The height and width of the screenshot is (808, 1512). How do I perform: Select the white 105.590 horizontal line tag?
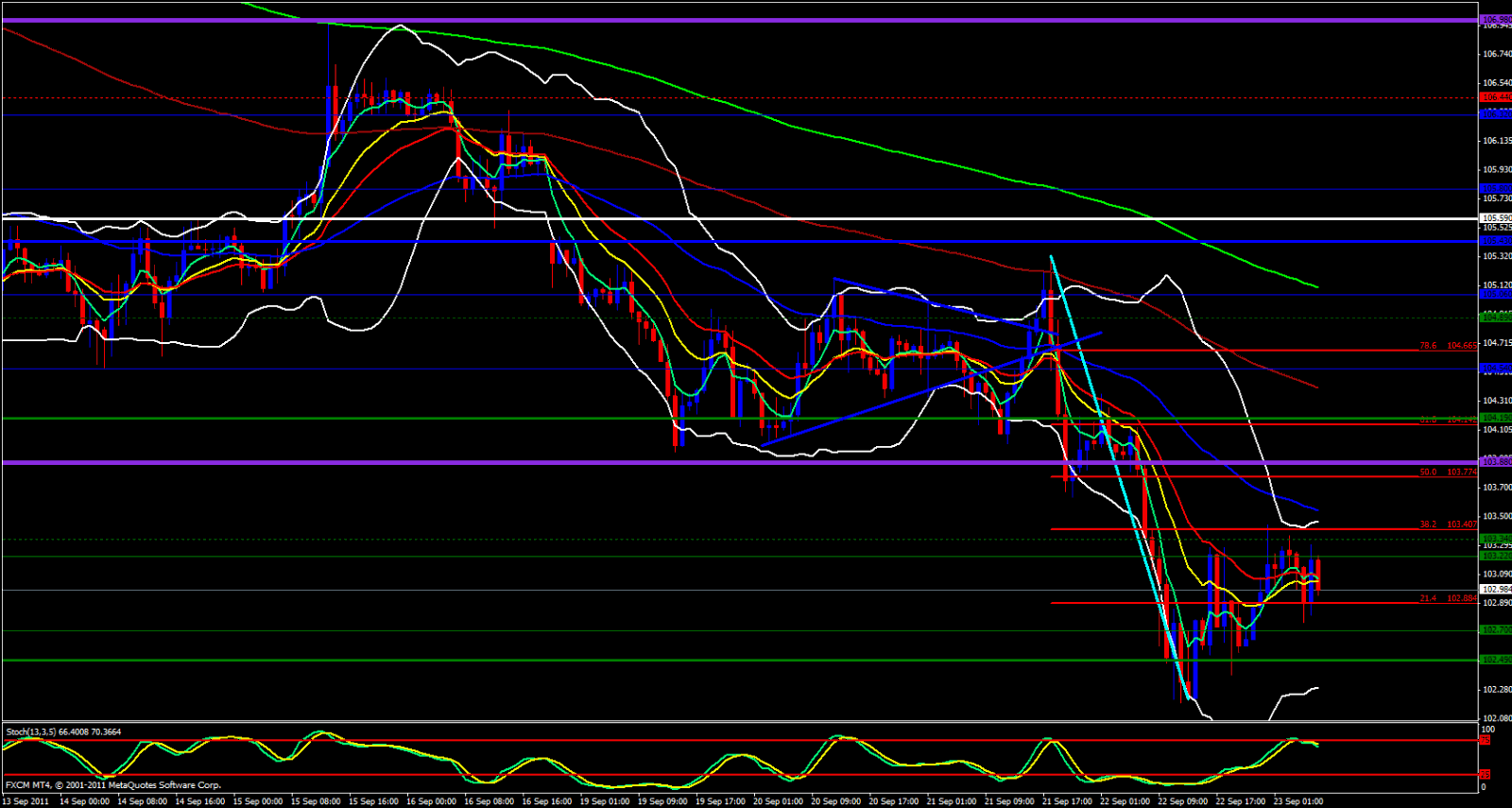click(1496, 218)
